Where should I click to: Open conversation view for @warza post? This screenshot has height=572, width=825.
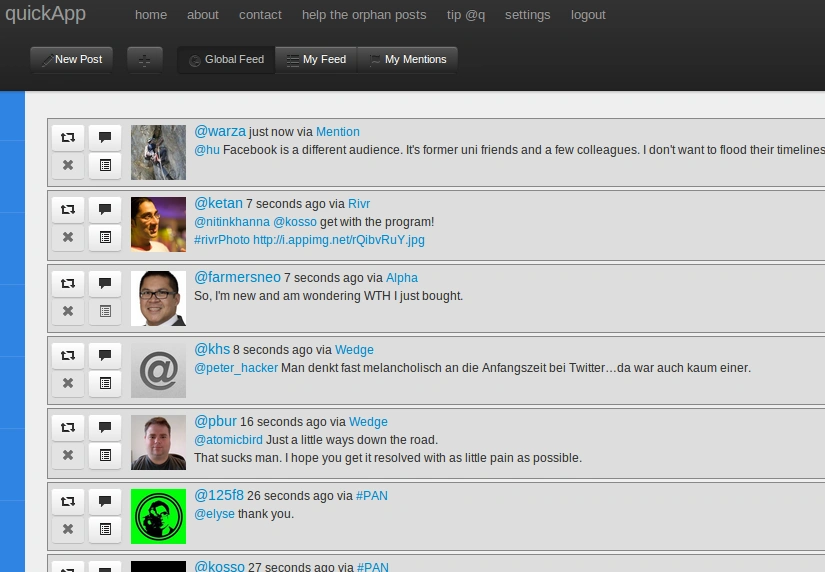pos(105,166)
